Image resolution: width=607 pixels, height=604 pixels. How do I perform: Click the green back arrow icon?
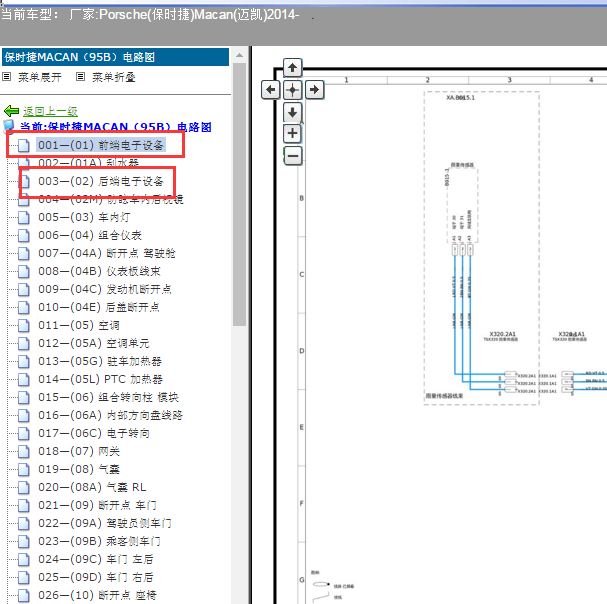[x=11, y=111]
